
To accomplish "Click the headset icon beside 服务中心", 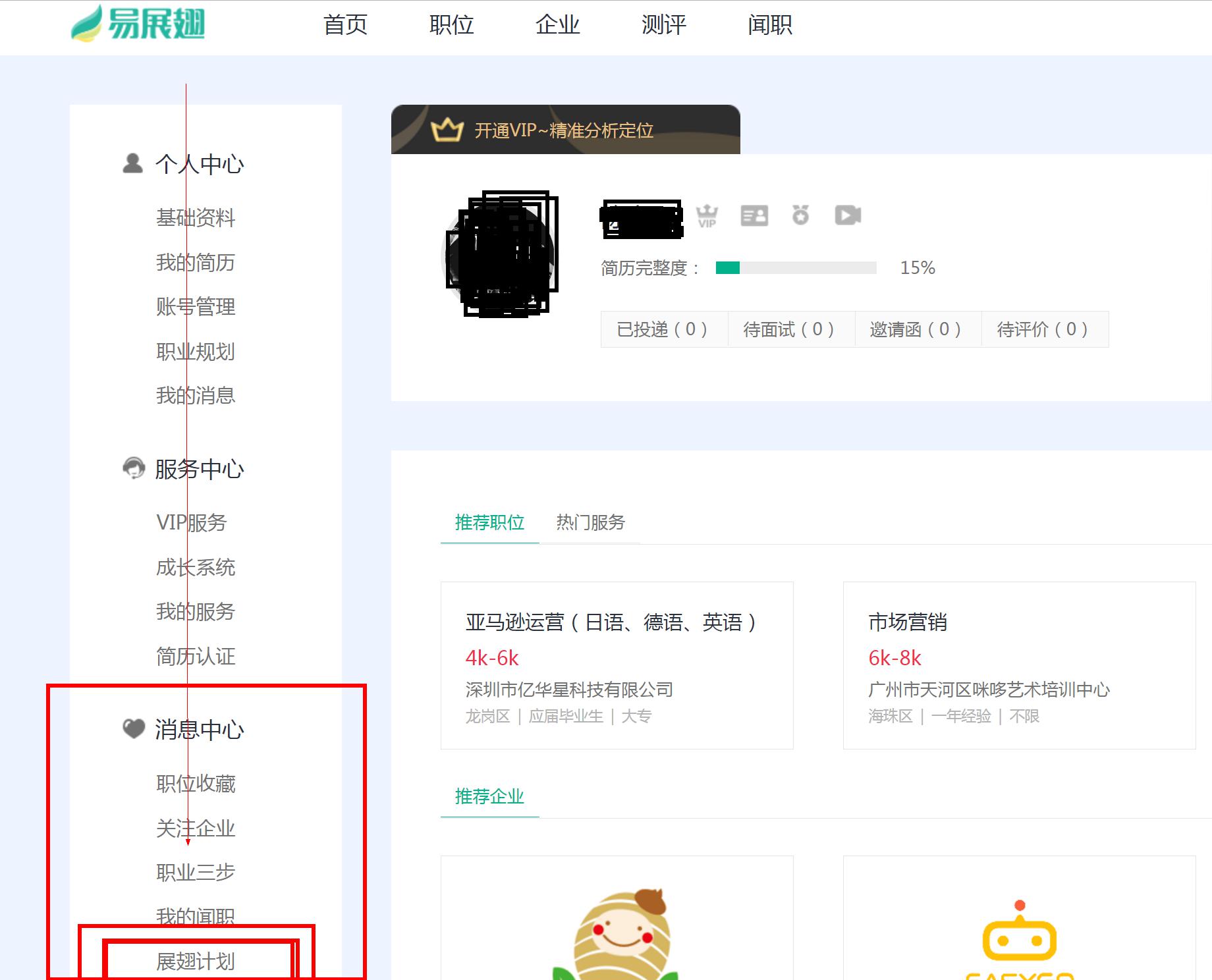I will coord(134,468).
